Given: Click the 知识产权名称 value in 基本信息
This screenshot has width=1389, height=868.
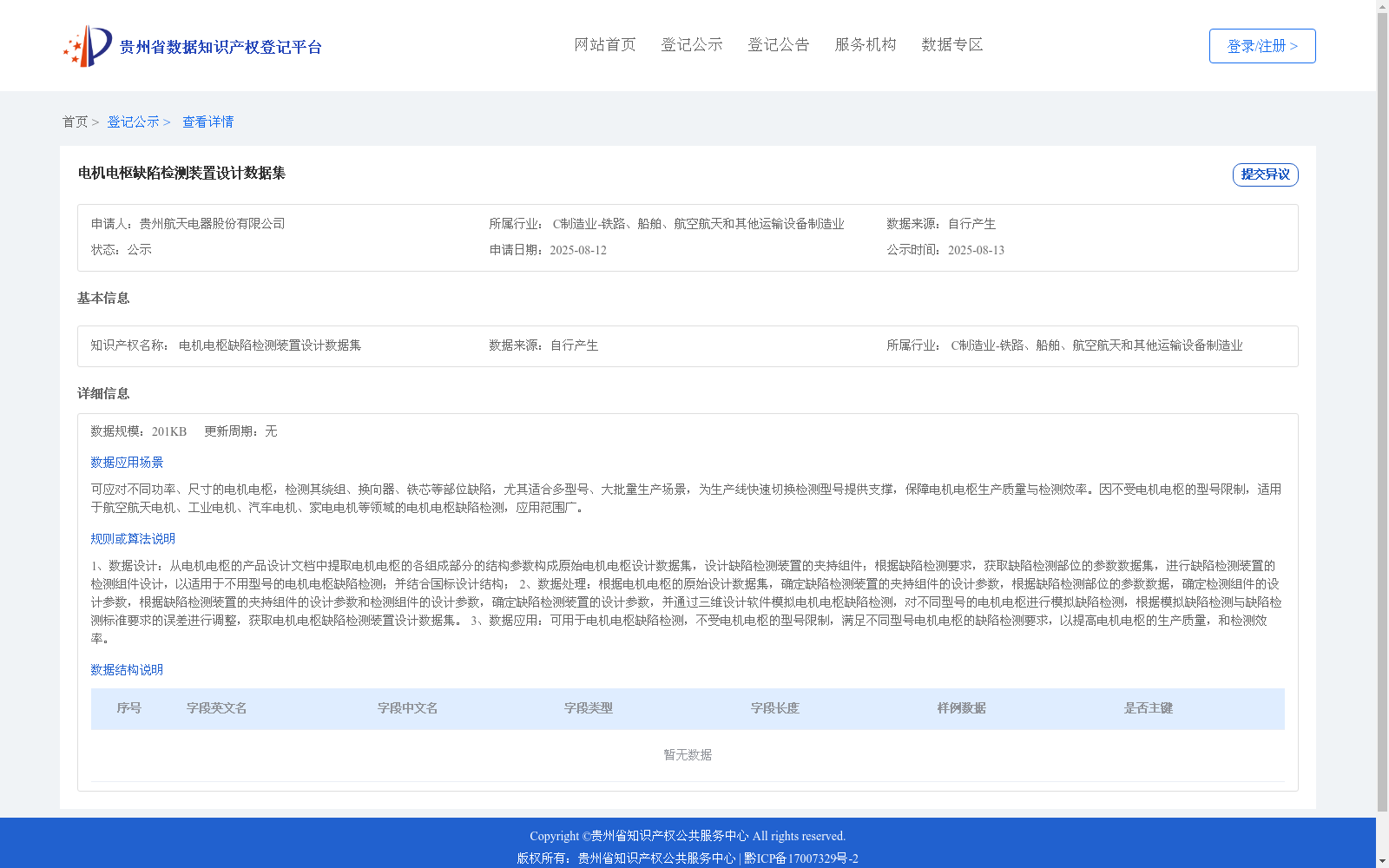Looking at the screenshot, I should pos(270,345).
